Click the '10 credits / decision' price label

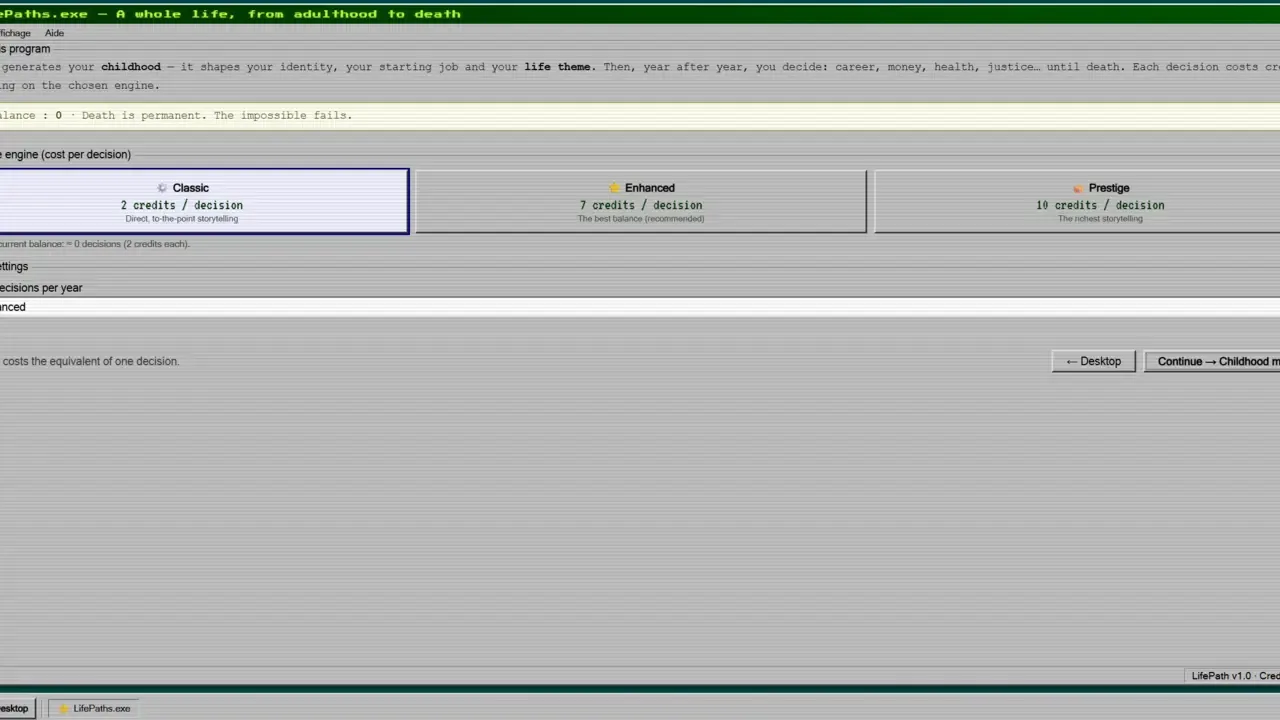click(1100, 205)
